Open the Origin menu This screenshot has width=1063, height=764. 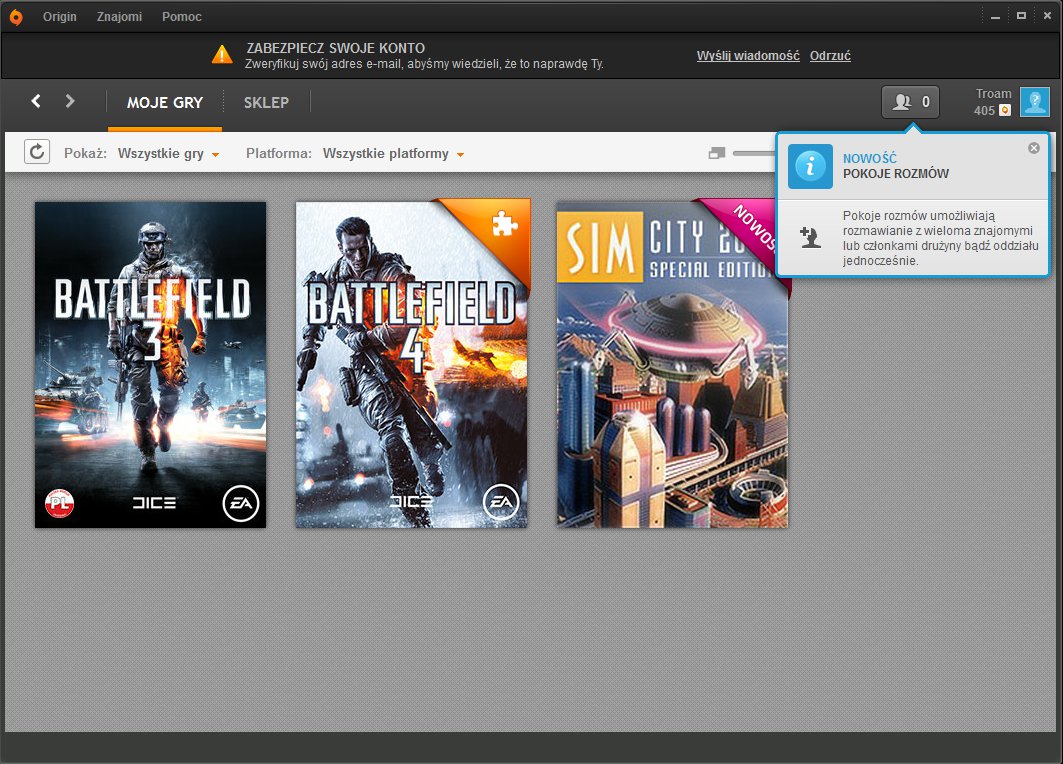pos(60,17)
